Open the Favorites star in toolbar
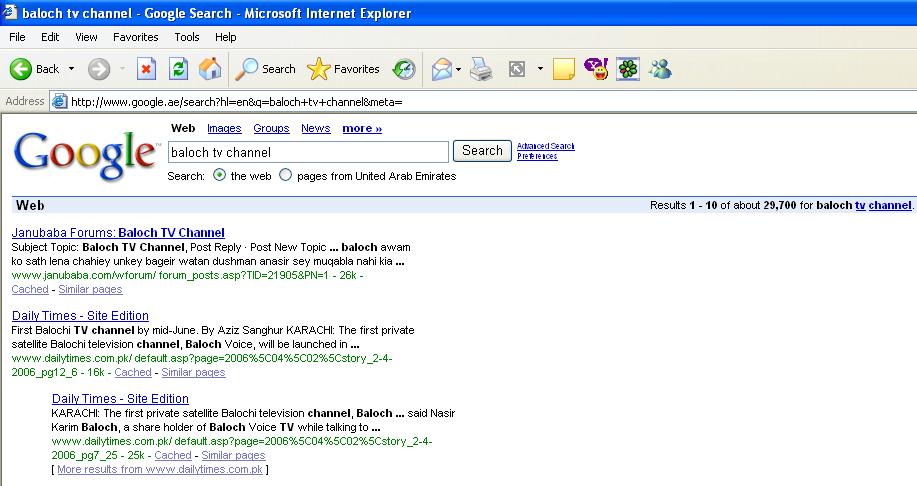917x486 pixels. tap(344, 69)
